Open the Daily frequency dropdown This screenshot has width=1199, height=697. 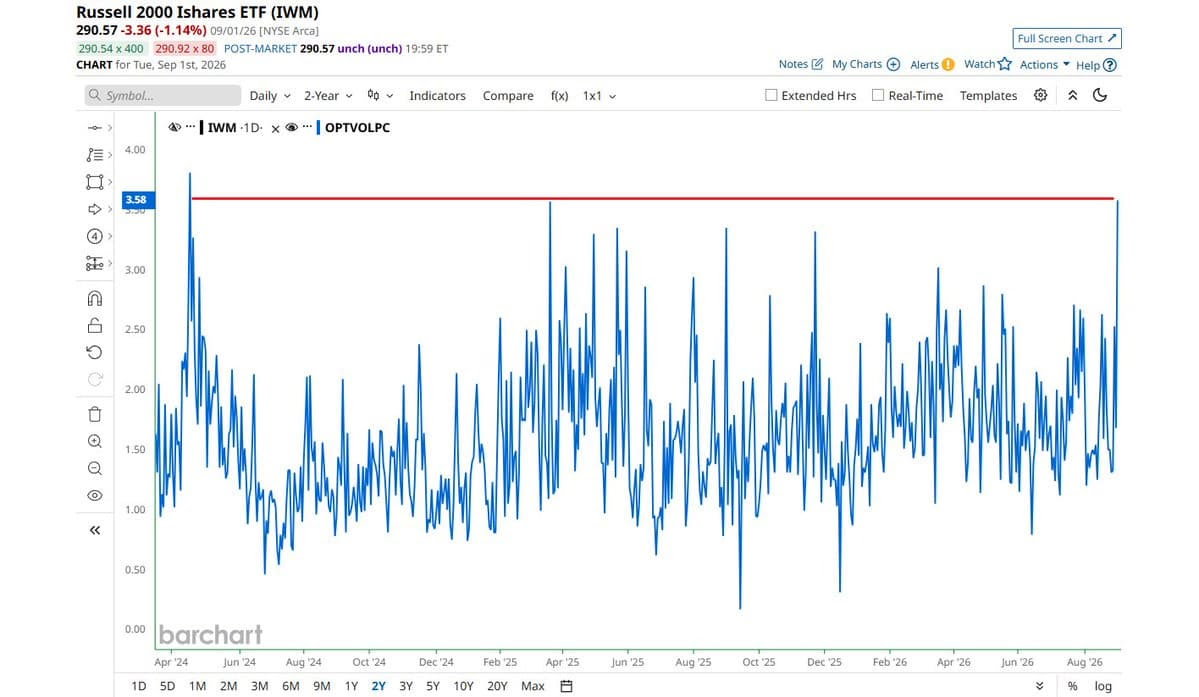pos(270,96)
